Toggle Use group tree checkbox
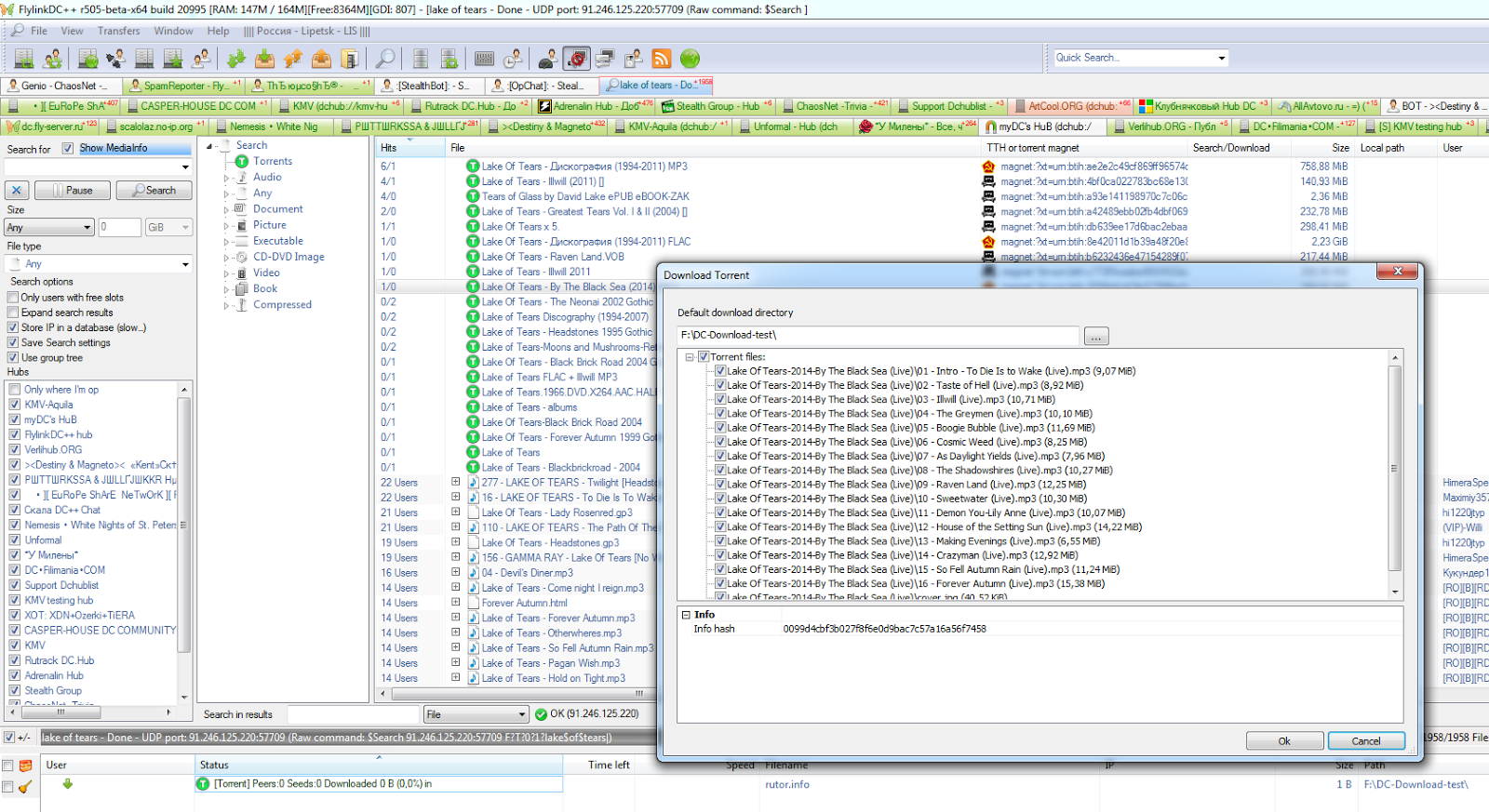Image resolution: width=1489 pixels, height=812 pixels. tap(13, 357)
